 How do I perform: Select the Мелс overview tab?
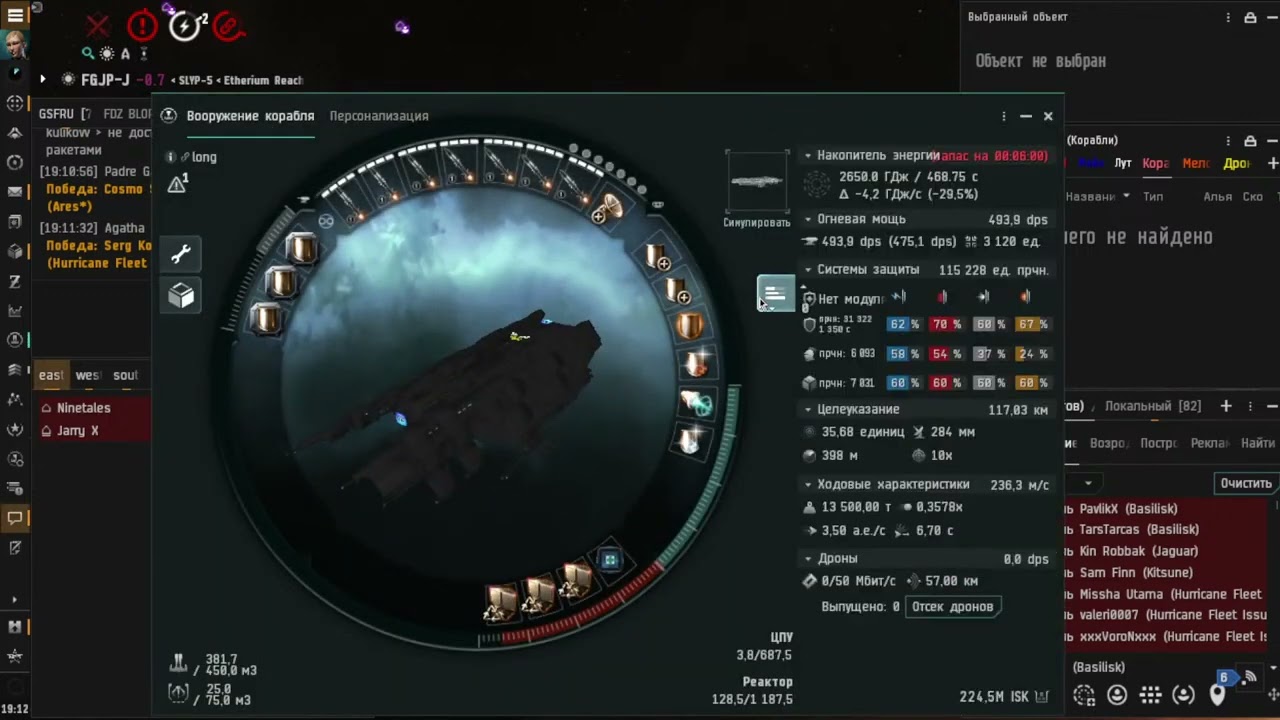tap(1196, 163)
